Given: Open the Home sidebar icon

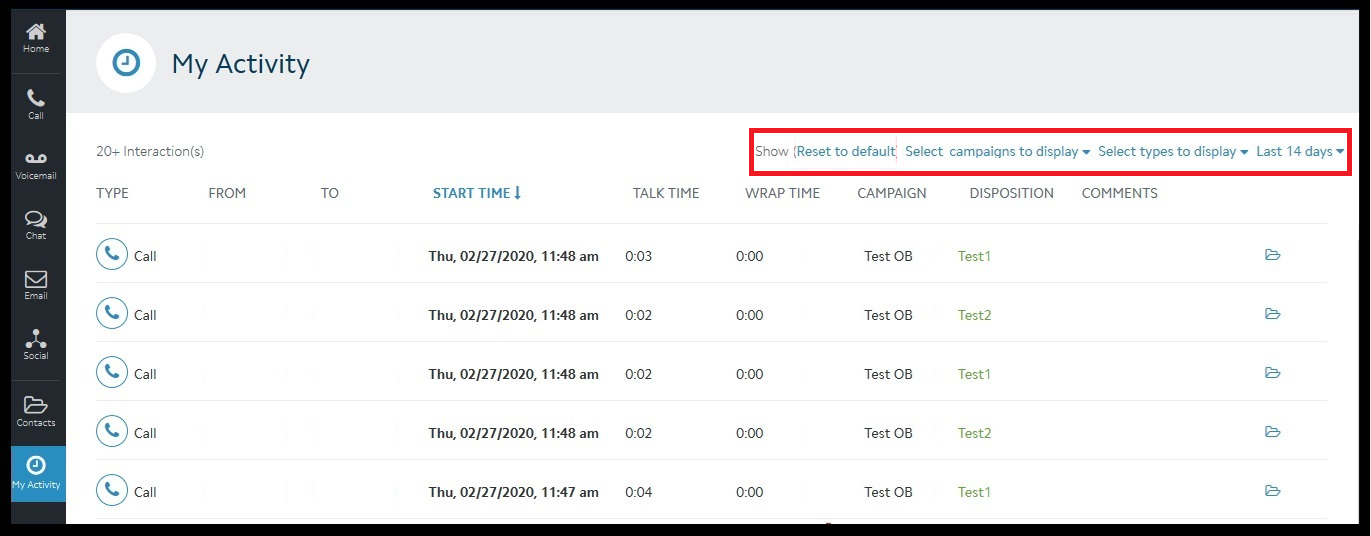Looking at the screenshot, I should click(36, 39).
